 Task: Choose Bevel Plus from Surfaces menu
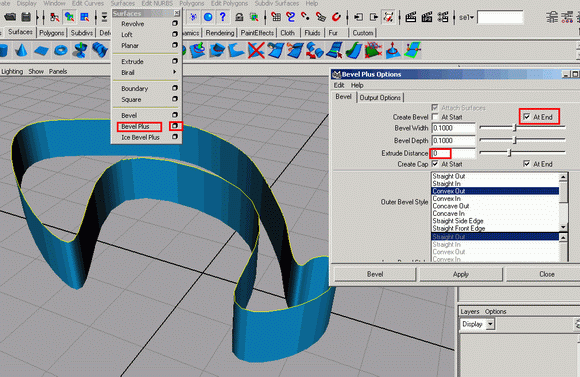coord(135,127)
